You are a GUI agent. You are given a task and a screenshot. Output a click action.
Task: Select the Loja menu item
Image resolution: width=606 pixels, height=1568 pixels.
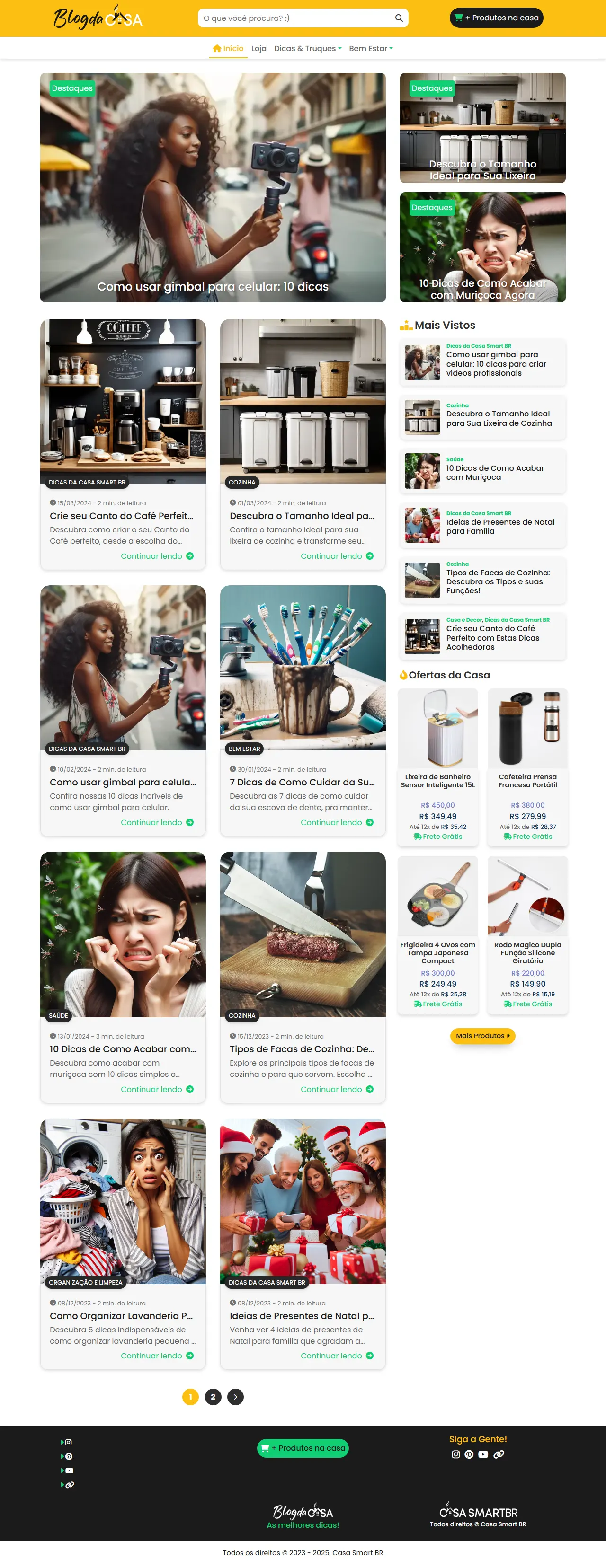(x=259, y=49)
